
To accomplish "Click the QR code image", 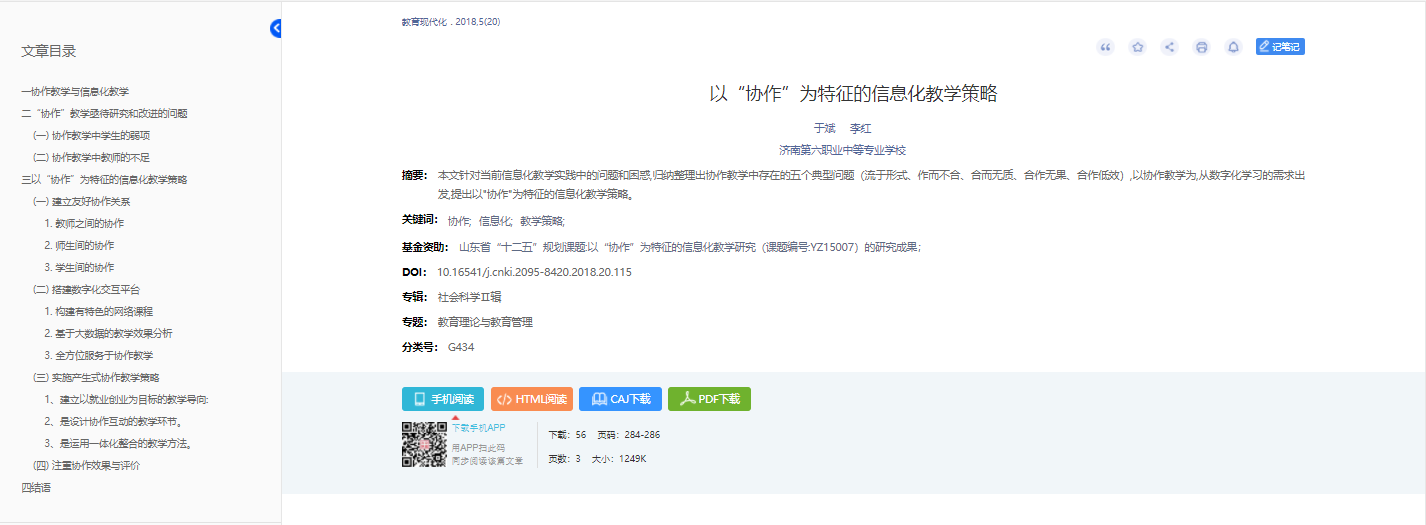I will pos(423,445).
